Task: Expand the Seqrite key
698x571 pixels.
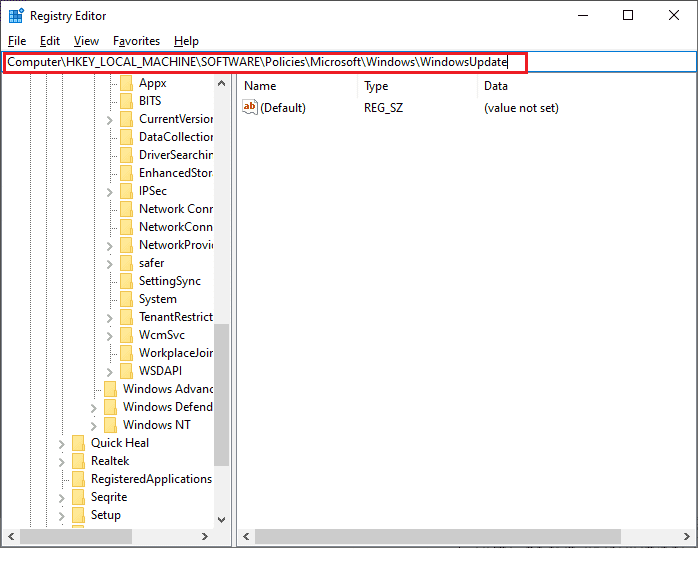Action: (x=61, y=498)
